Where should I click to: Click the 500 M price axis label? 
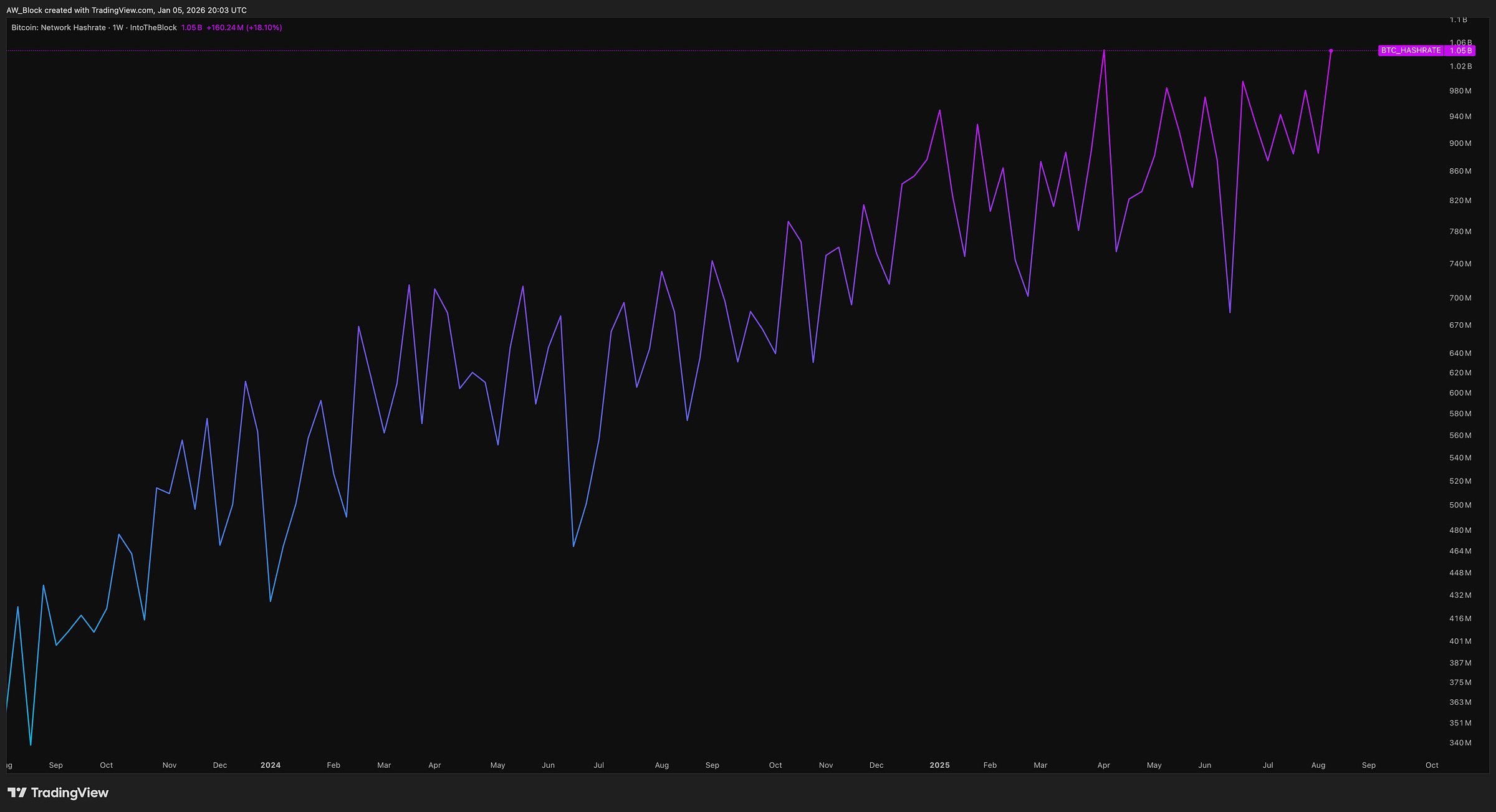(x=1460, y=505)
